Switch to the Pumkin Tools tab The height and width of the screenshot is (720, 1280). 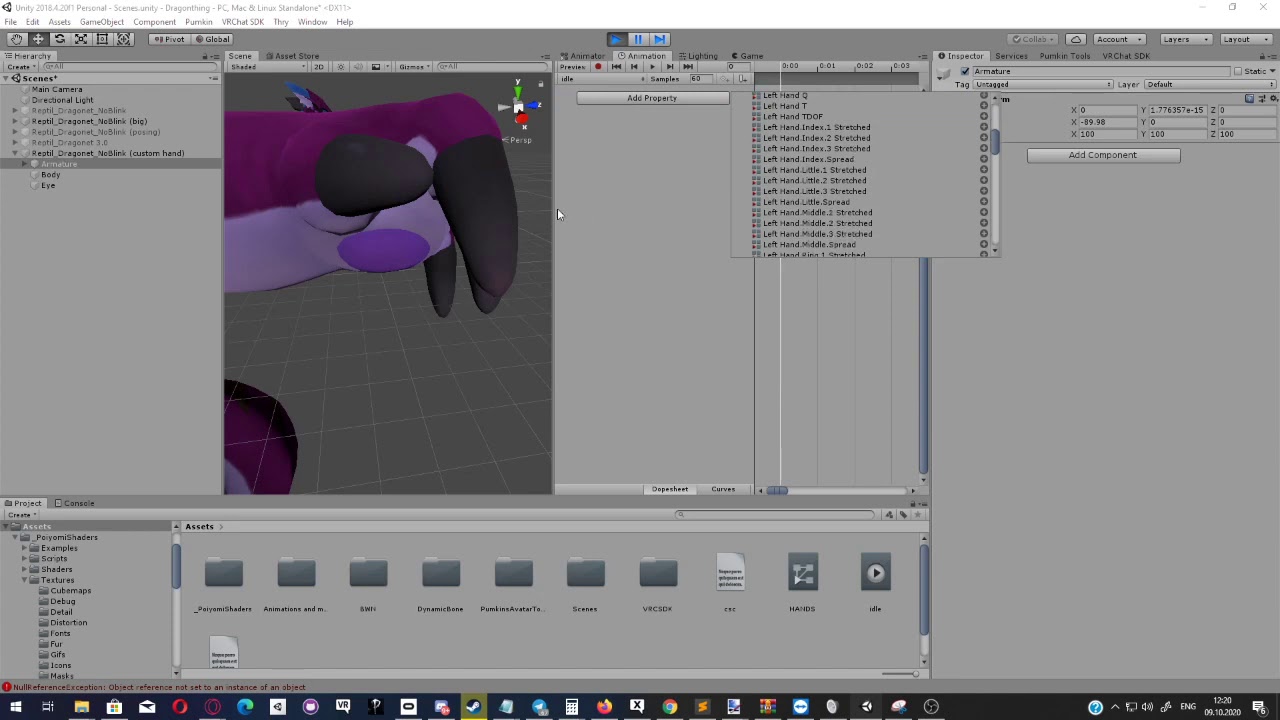point(1064,56)
